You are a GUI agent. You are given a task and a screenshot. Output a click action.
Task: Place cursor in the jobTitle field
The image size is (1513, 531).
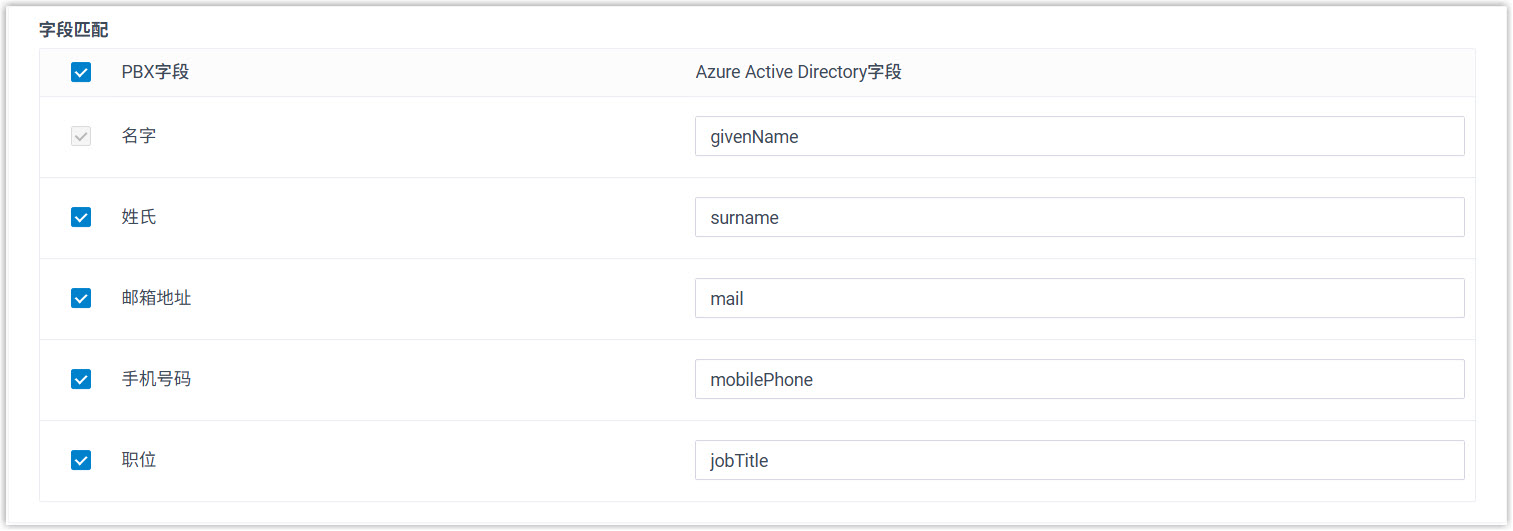click(x=1079, y=460)
